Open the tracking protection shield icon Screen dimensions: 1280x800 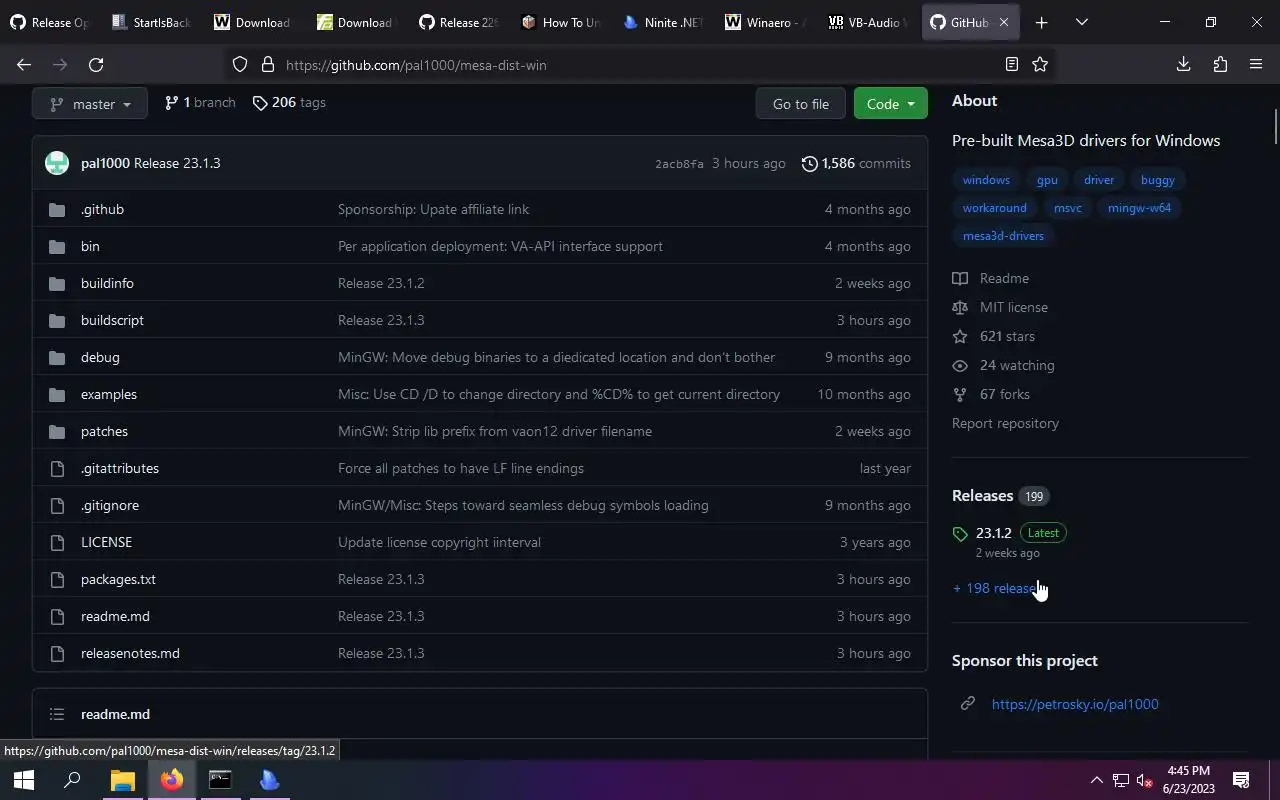pos(240,65)
